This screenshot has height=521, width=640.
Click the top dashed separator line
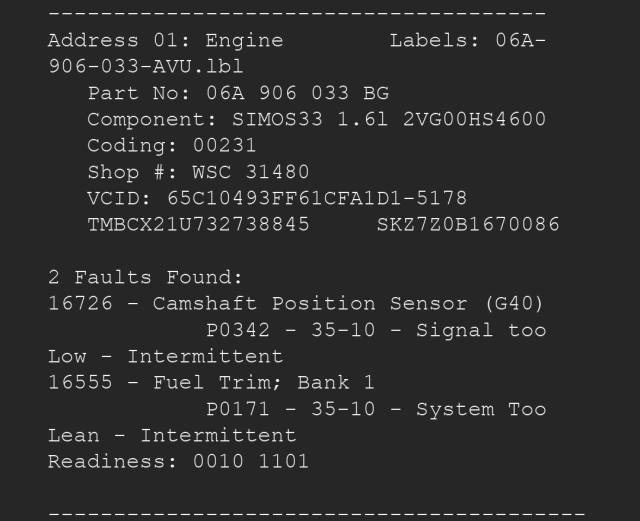(x=297, y=14)
